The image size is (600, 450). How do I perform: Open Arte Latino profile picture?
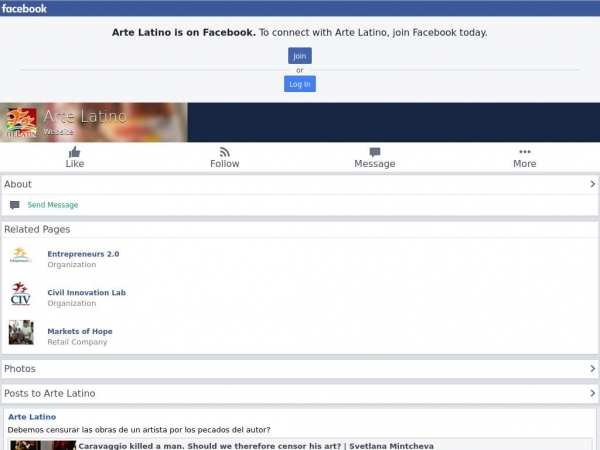[x=21, y=122]
